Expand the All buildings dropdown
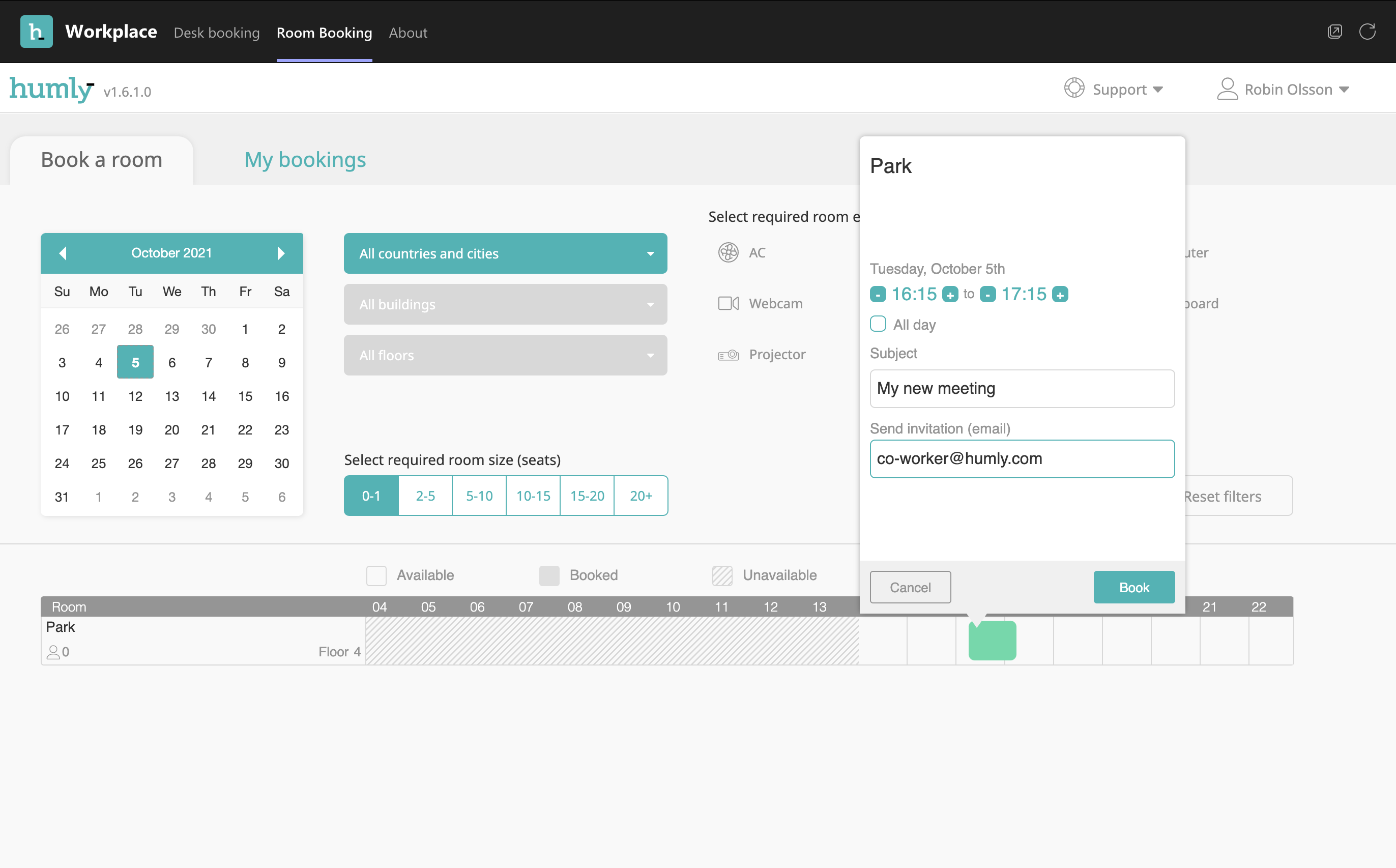The width and height of the screenshot is (1396, 868). (505, 304)
